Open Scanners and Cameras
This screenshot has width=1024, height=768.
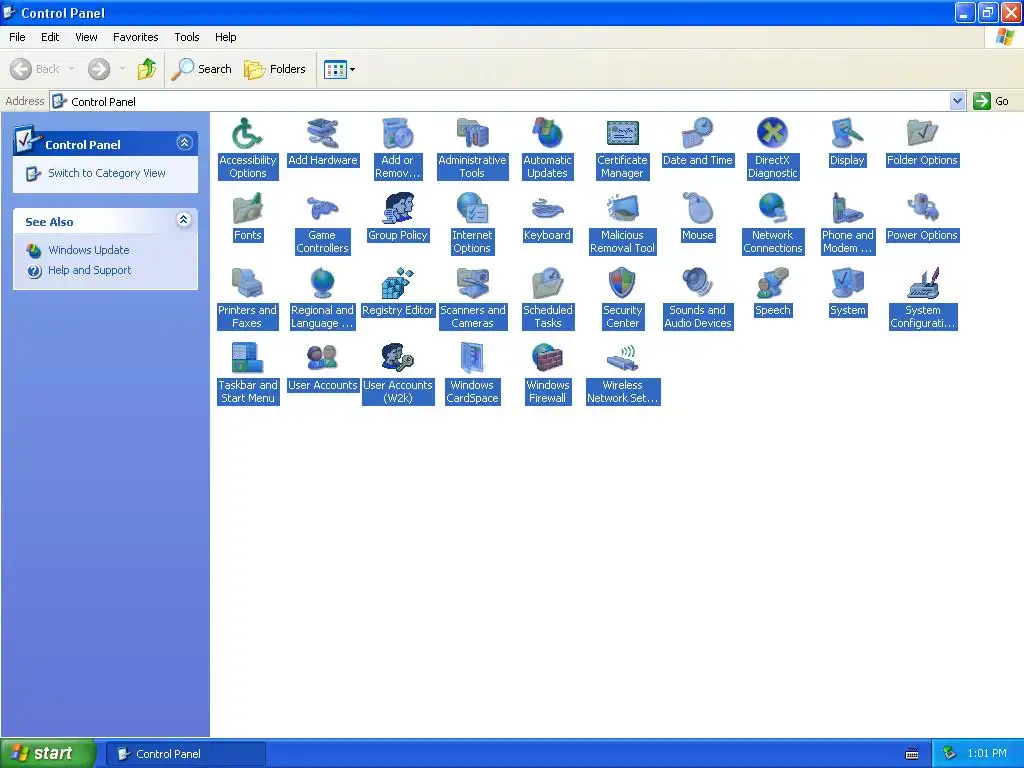point(472,284)
